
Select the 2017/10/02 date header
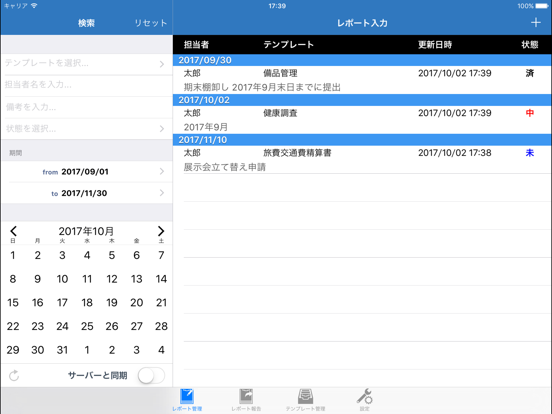(362, 100)
